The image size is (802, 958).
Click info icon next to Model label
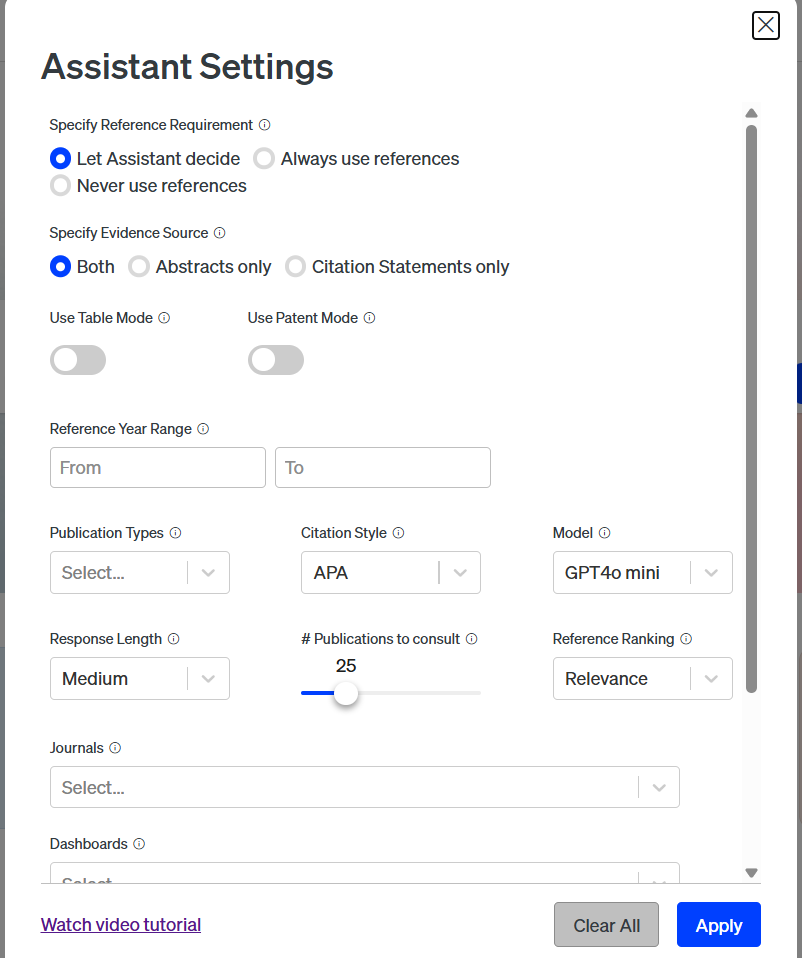[605, 533]
